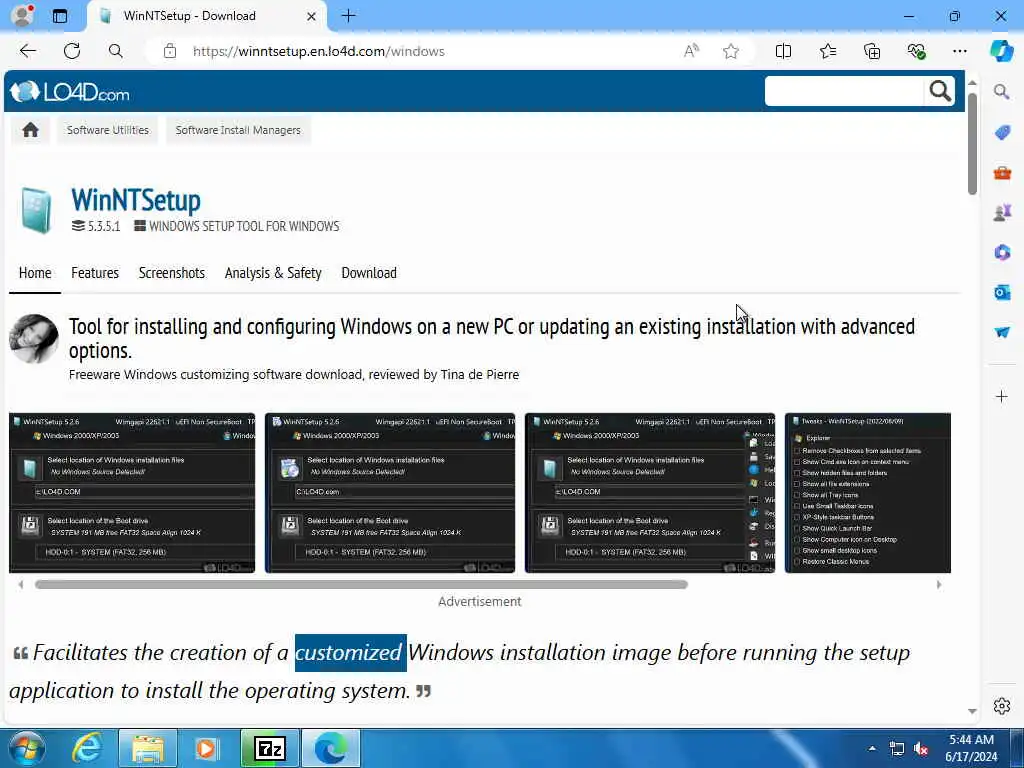Click the address bar URL

pyautogui.click(x=319, y=51)
